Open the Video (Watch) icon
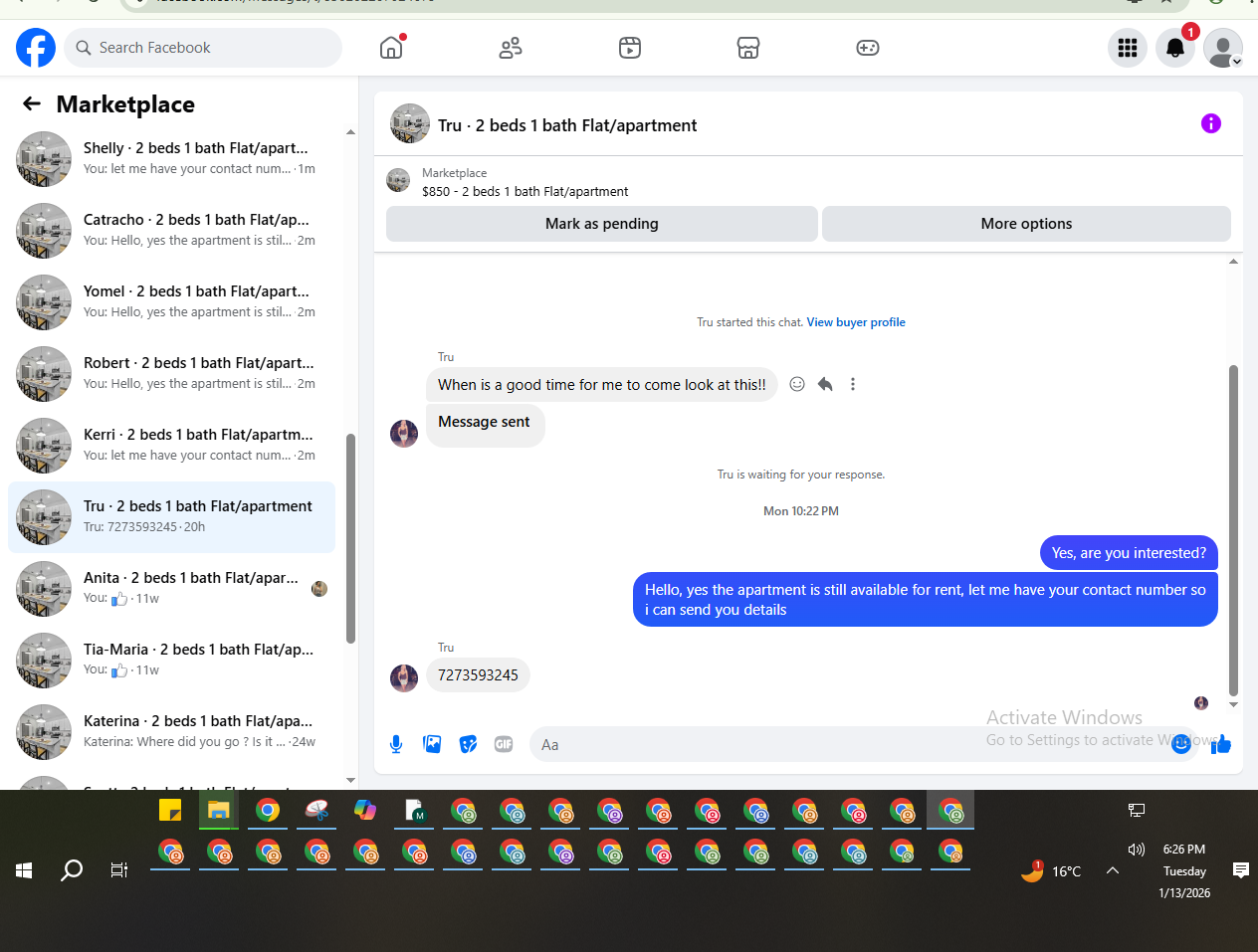1258x952 pixels. click(x=630, y=48)
